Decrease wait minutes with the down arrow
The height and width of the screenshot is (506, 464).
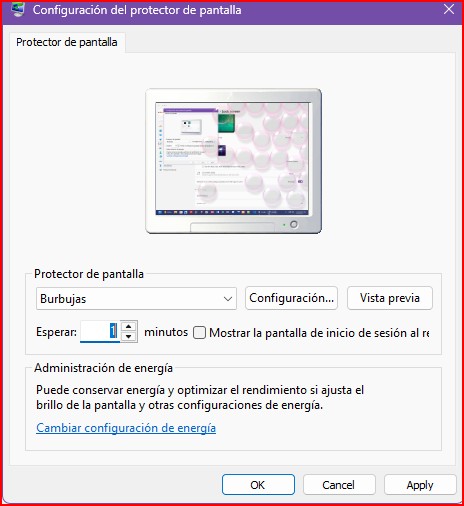tap(129, 337)
